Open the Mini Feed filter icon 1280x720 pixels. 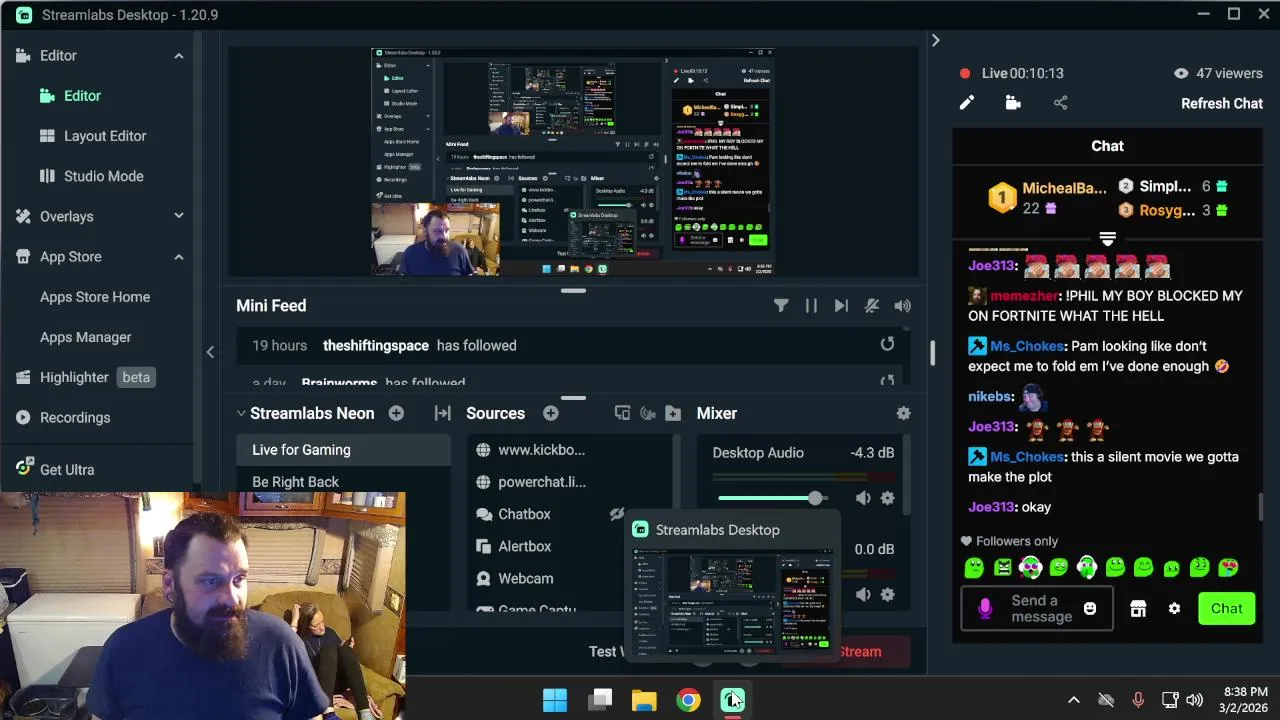tap(781, 306)
